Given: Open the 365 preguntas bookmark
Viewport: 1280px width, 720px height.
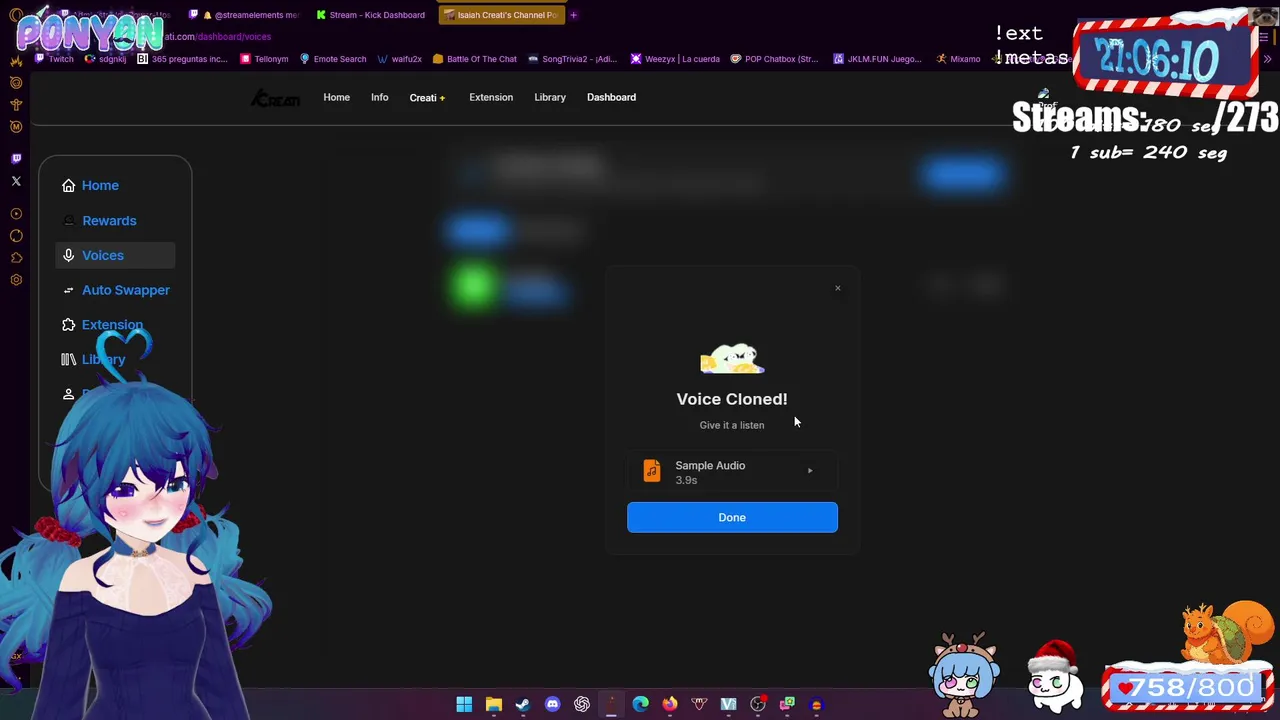Looking at the screenshot, I should (182, 59).
